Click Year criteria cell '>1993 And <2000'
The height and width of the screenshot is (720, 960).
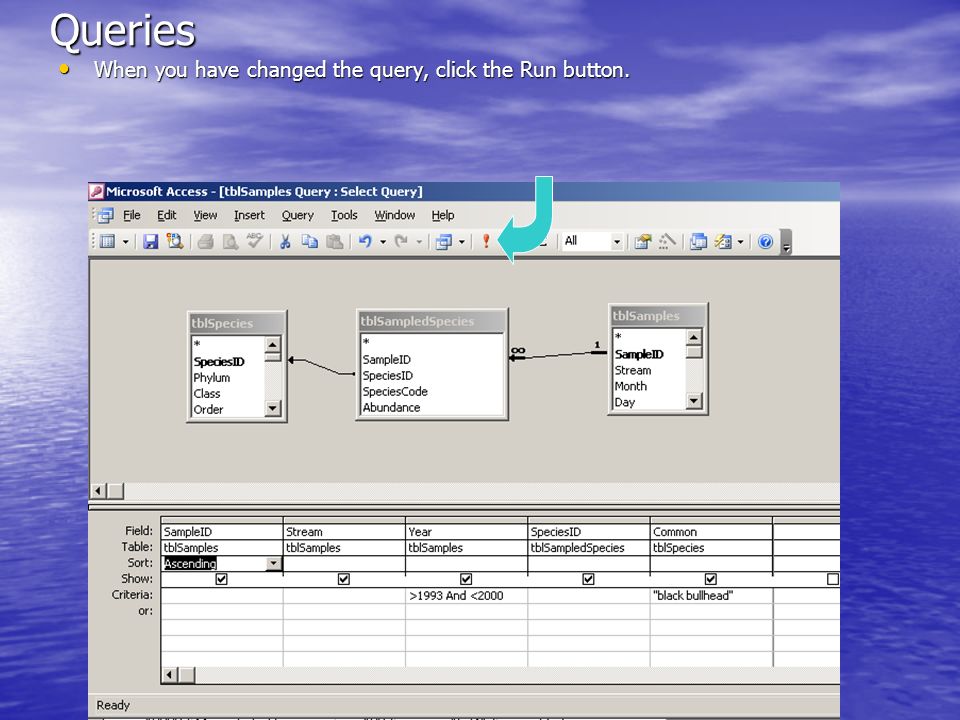click(466, 595)
